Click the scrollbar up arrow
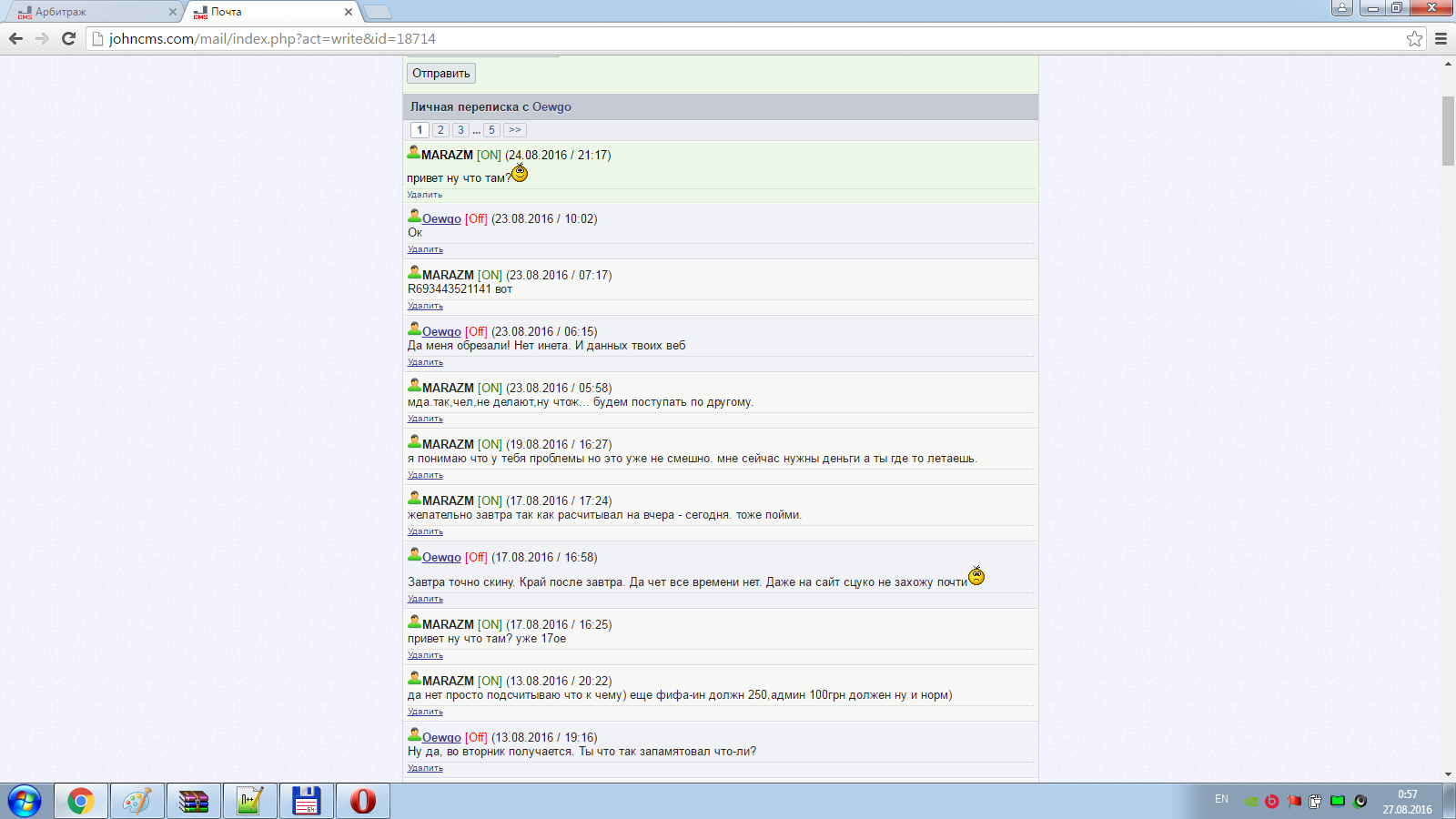This screenshot has width=1456, height=819. point(1448,64)
